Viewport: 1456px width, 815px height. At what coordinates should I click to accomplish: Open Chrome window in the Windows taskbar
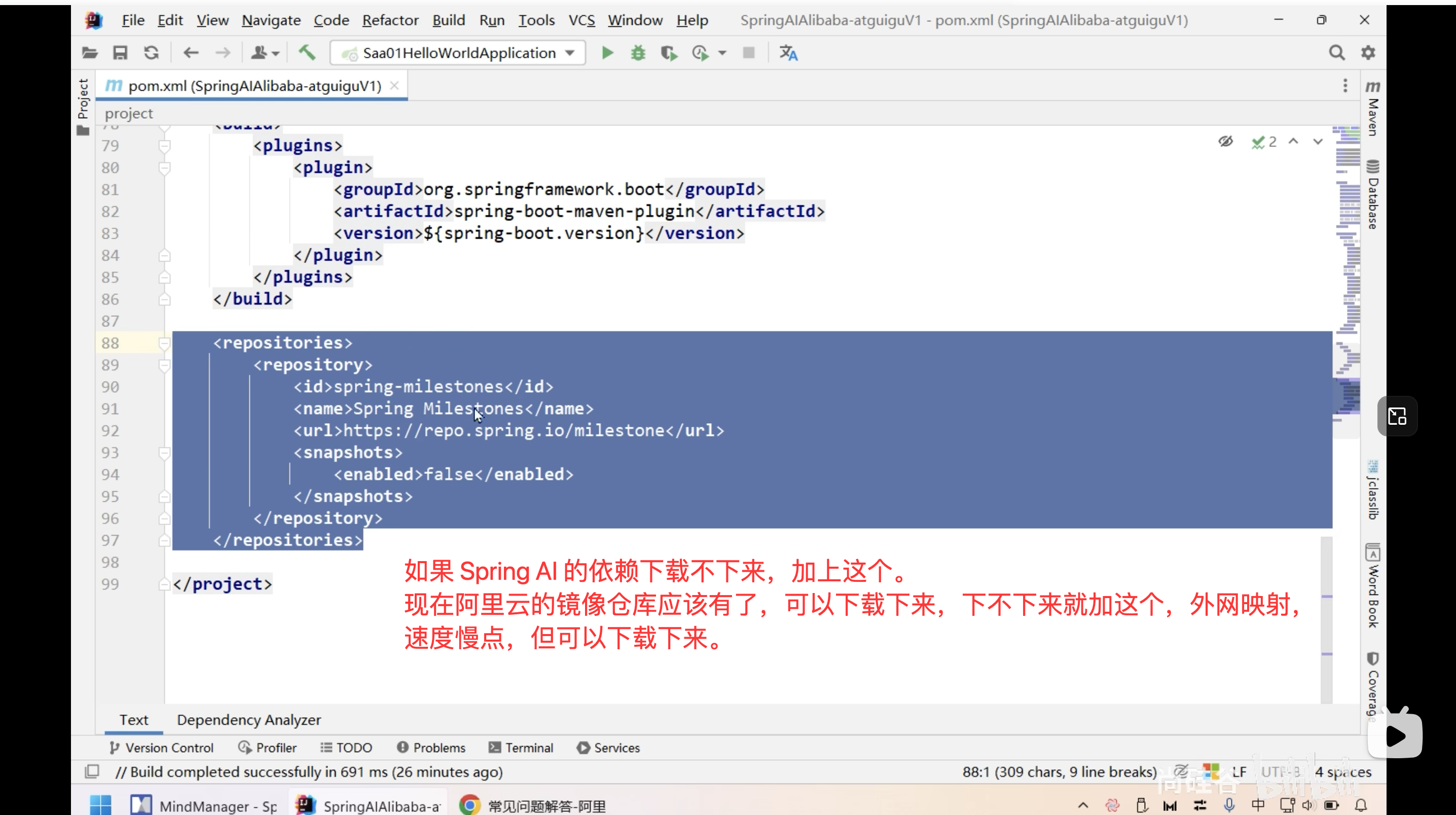(532, 805)
